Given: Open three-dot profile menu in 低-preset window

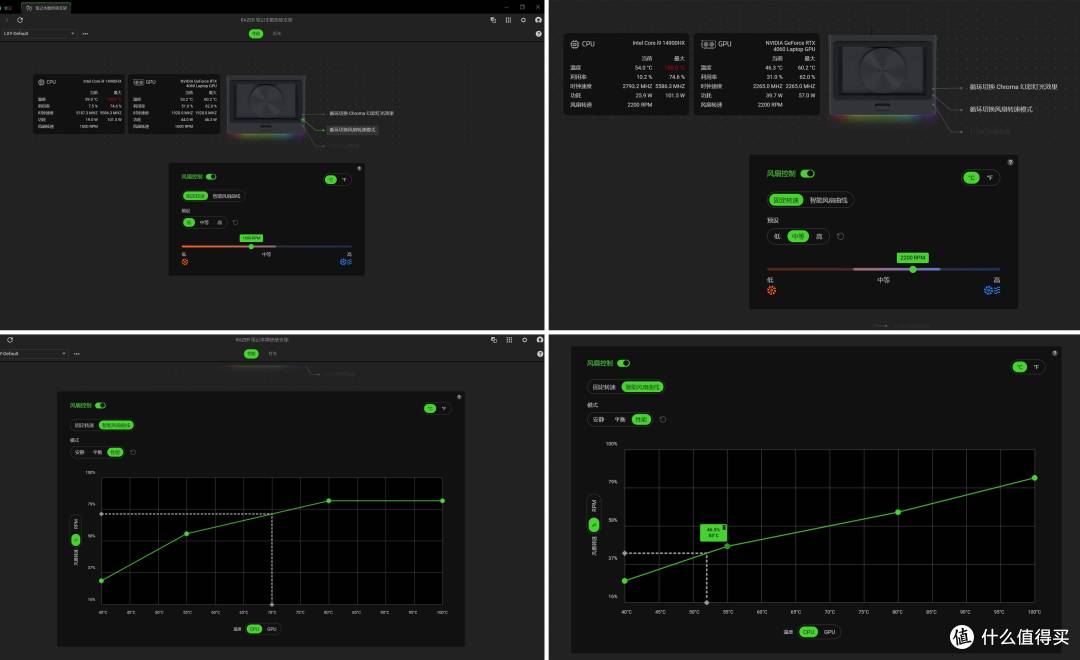Looking at the screenshot, I should tap(85, 34).
